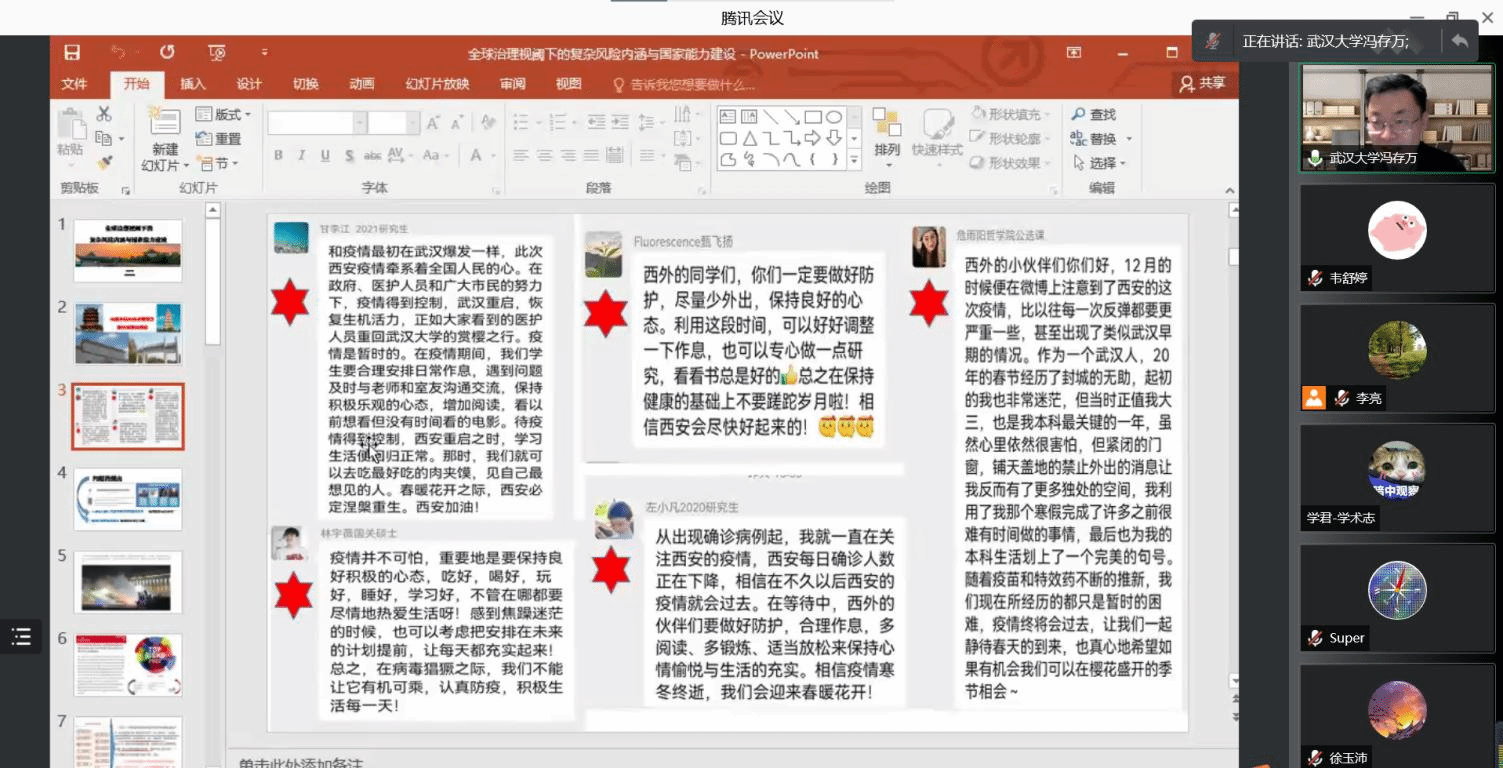Open the 版式 (Layout) dropdown
Image resolution: width=1503 pixels, height=768 pixels.
pos(224,115)
